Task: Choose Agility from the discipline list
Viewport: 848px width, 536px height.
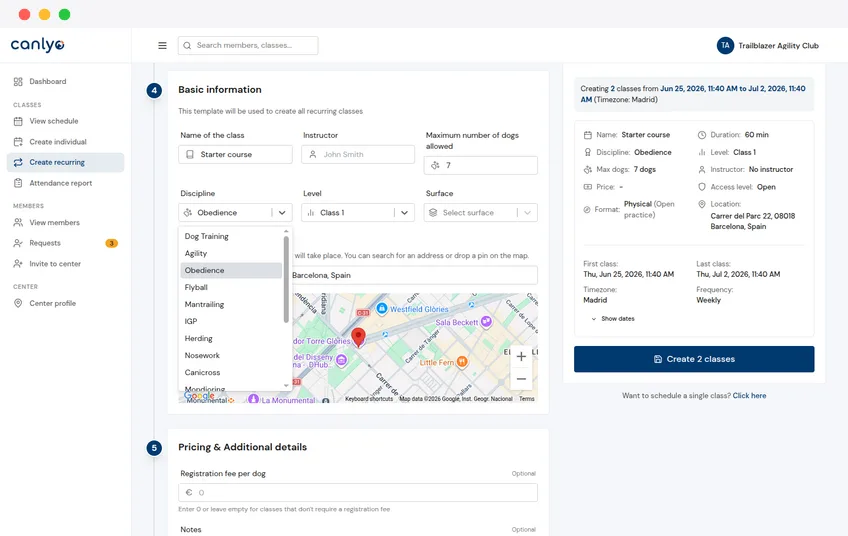Action: pos(231,254)
